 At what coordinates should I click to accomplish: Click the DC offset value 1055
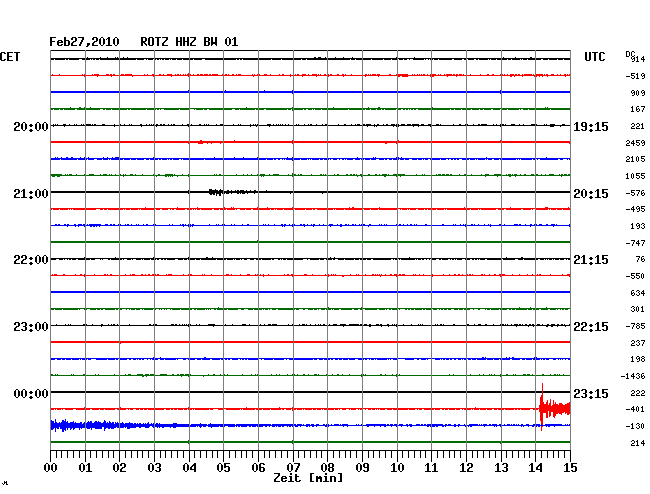tap(635, 176)
